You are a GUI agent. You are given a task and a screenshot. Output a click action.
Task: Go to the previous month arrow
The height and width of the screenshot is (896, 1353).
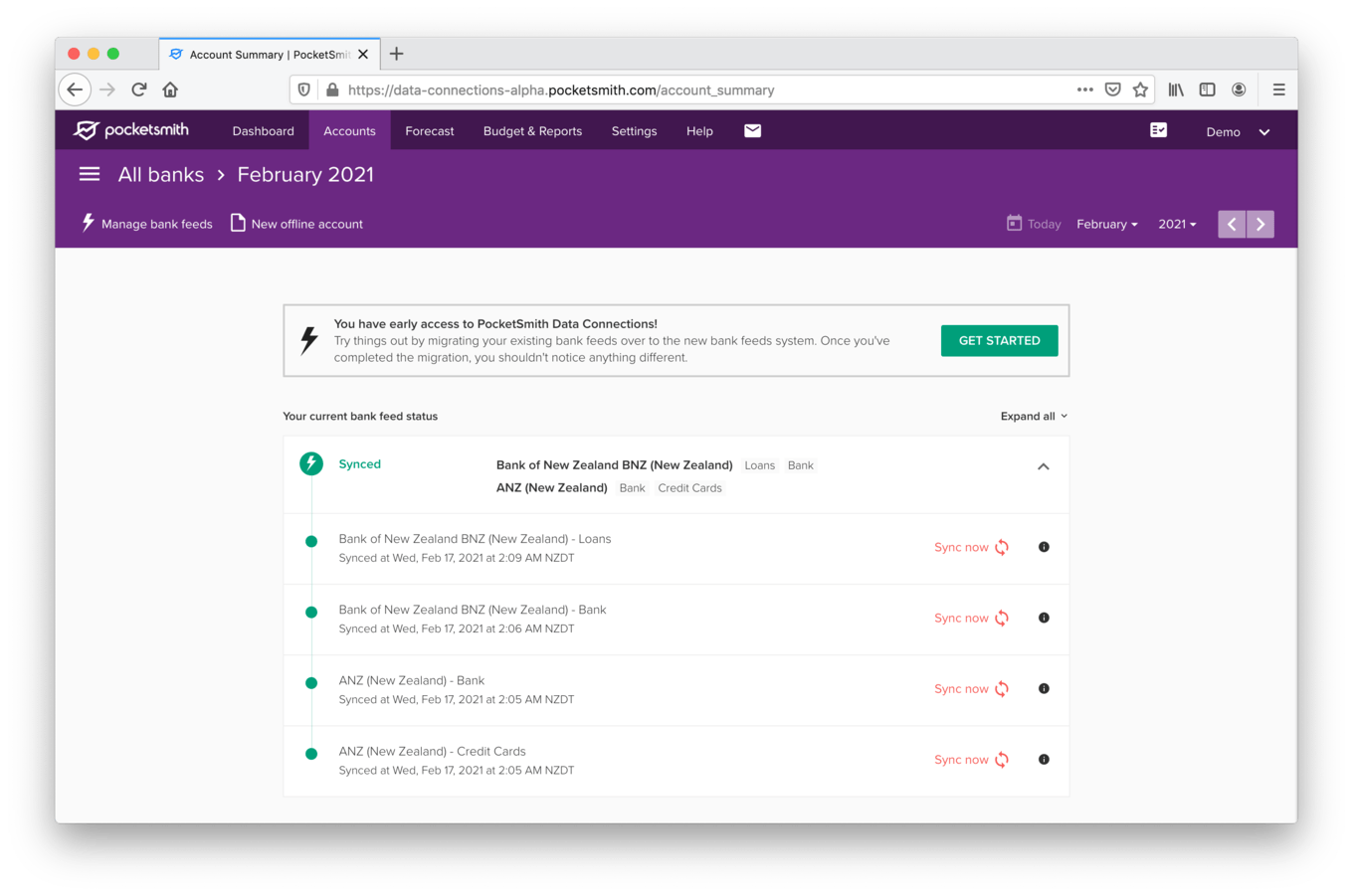pyautogui.click(x=1232, y=224)
